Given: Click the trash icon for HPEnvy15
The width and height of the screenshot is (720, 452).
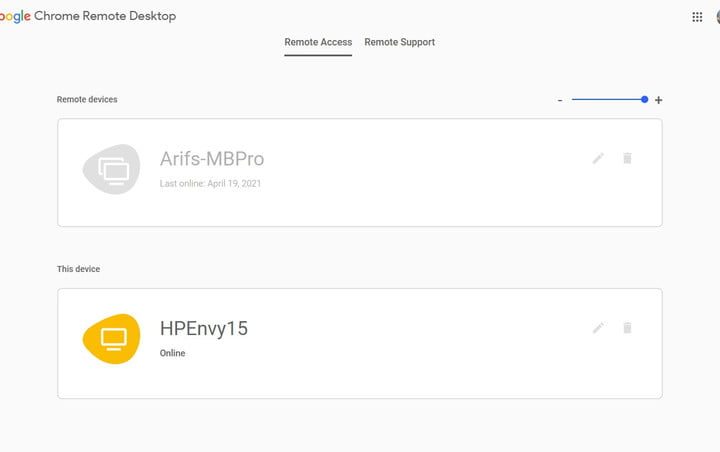Looking at the screenshot, I should pos(627,327).
